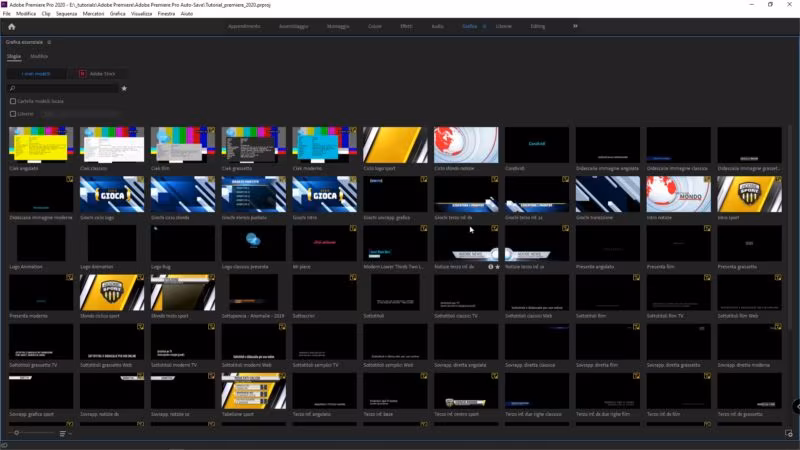Screen dimensions: 800x450
Task: Click badge icon on Presenta moderna thumbnail
Action: tap(69, 278)
